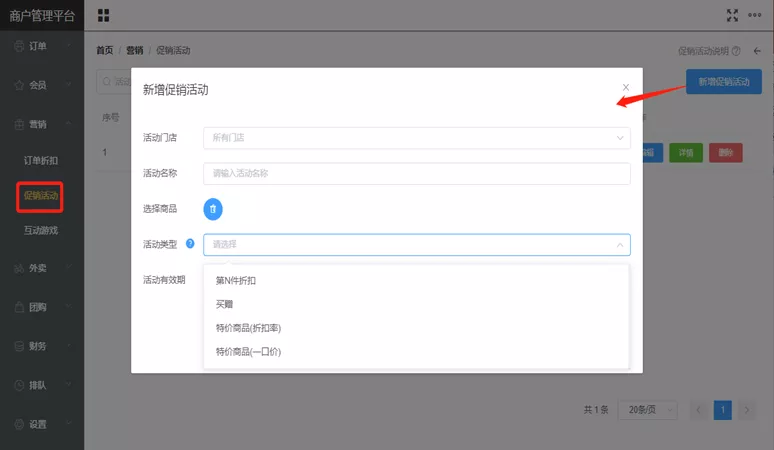Image resolution: width=774 pixels, height=450 pixels.
Task: Open 订单折扣 submenu item
Action: (x=41, y=161)
